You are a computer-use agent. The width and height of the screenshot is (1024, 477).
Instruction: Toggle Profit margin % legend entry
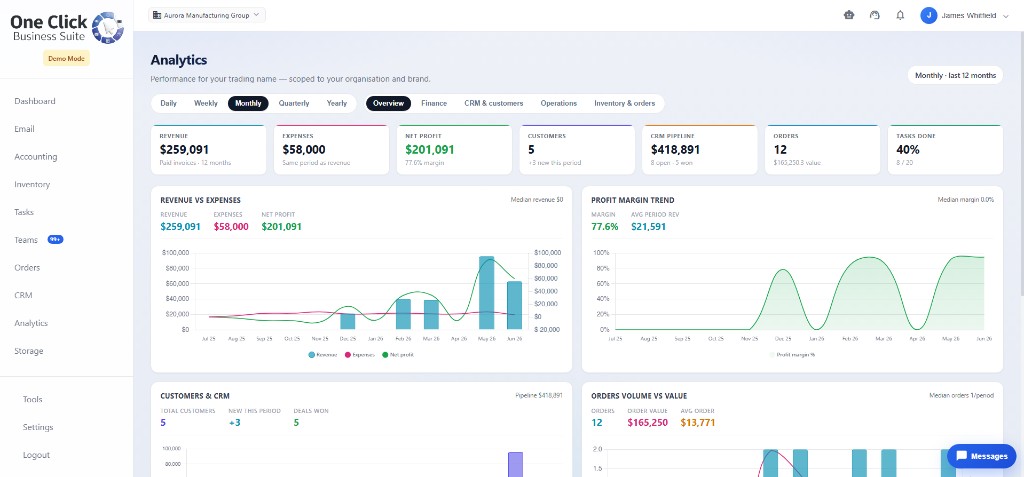click(792, 354)
